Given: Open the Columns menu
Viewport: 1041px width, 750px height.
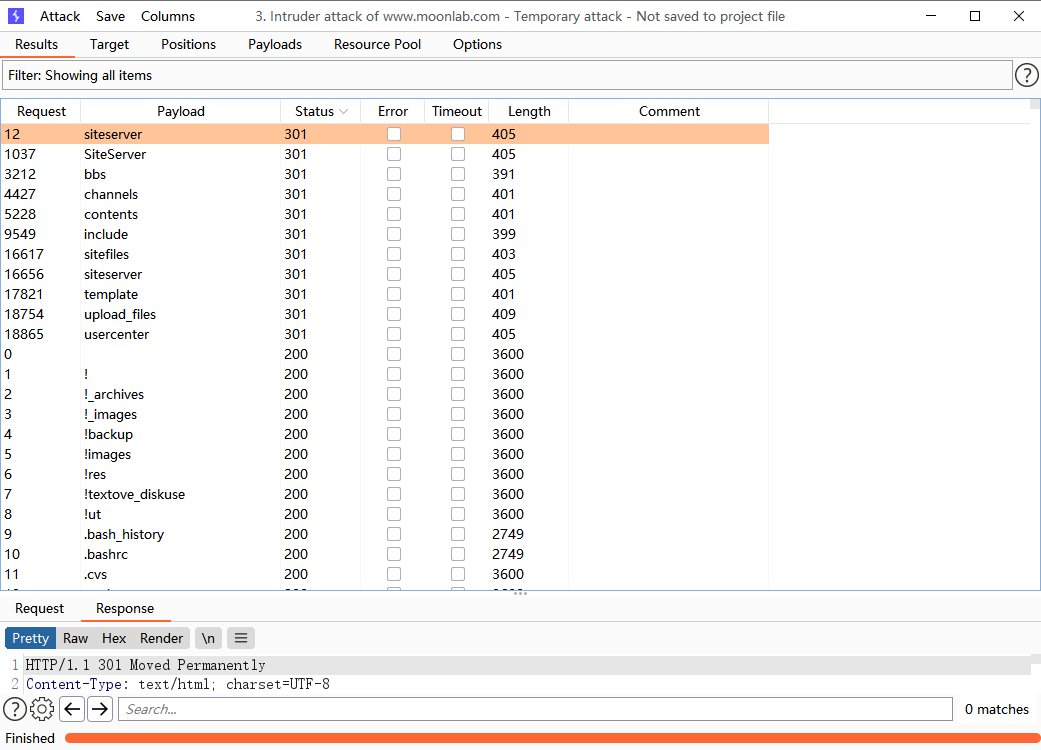Looking at the screenshot, I should (x=168, y=16).
